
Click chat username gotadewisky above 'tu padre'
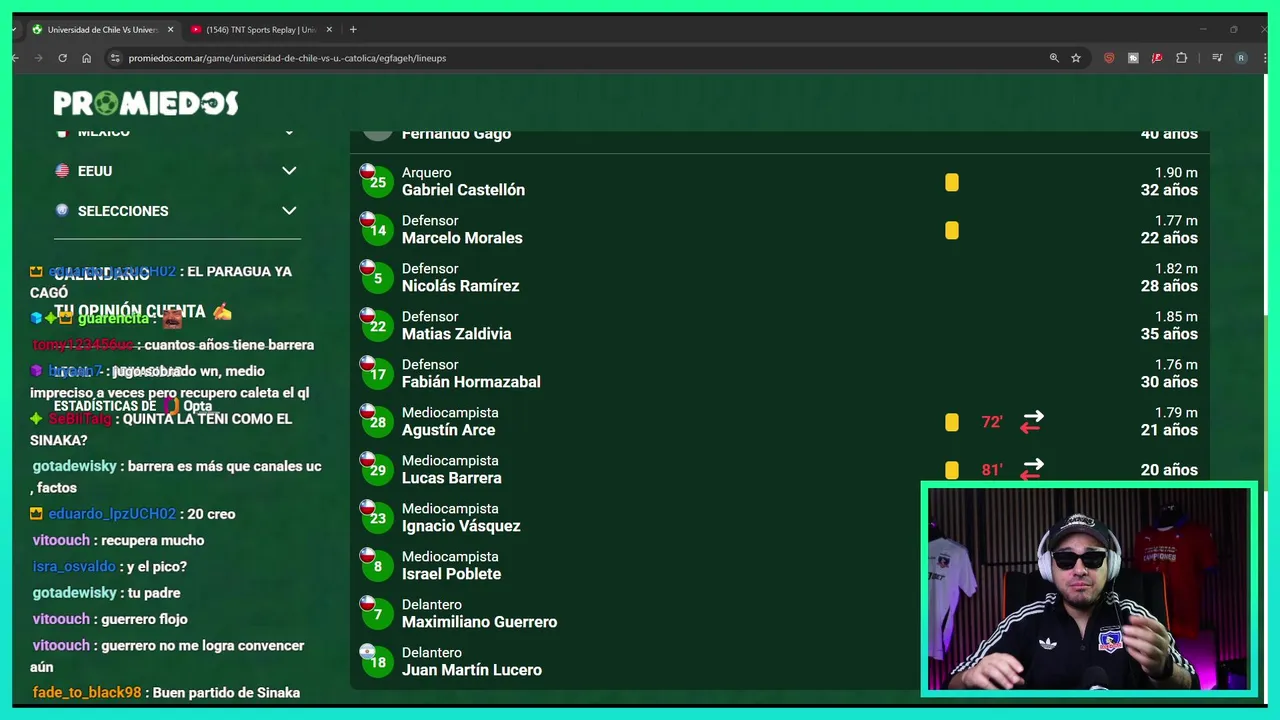[x=75, y=593]
